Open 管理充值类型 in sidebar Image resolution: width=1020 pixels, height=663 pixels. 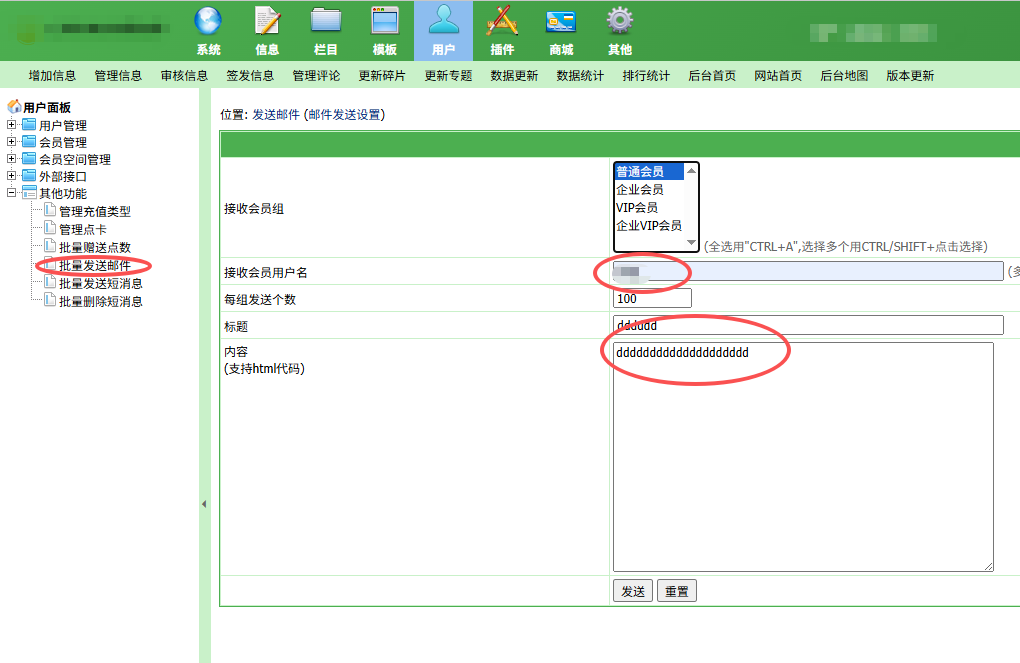(x=95, y=211)
